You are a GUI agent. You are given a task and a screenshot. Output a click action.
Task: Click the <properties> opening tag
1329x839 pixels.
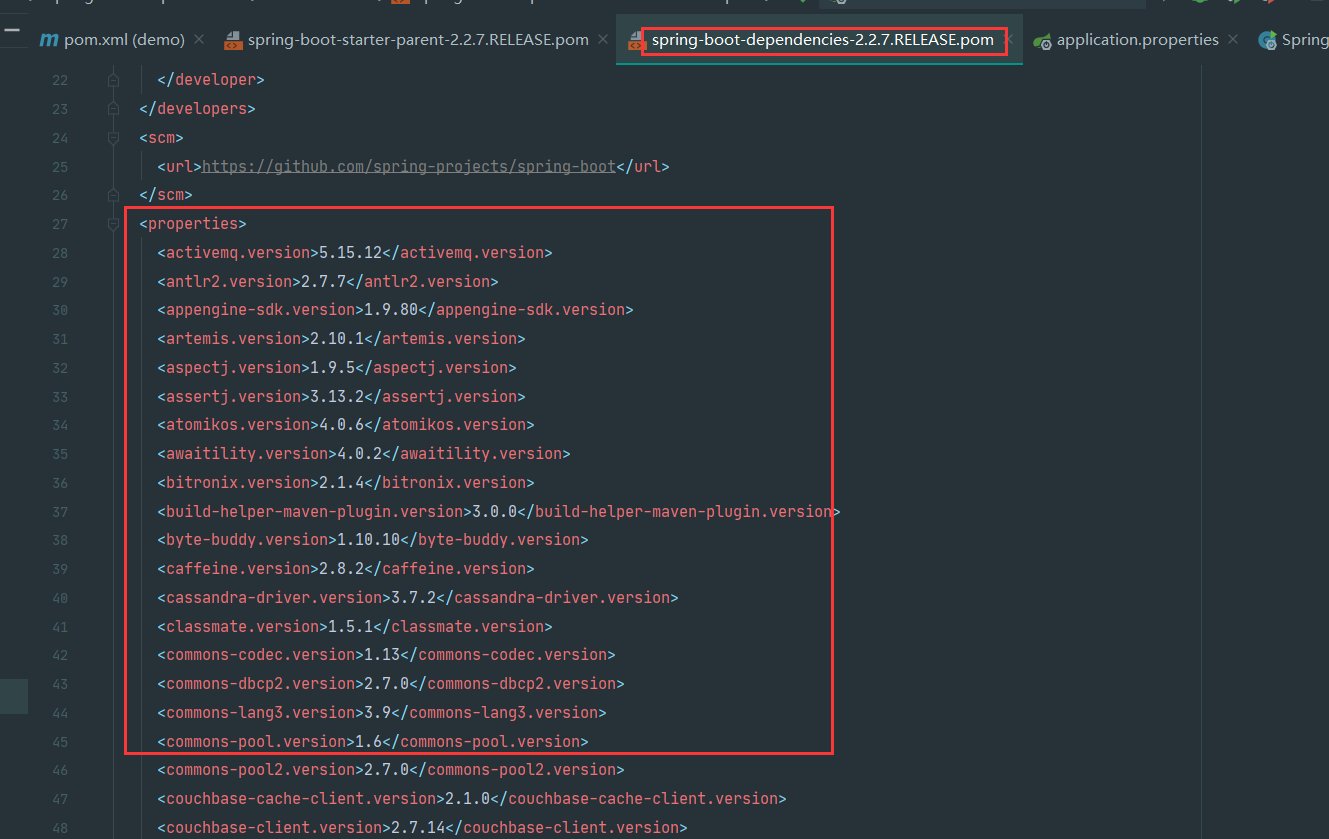[193, 224]
